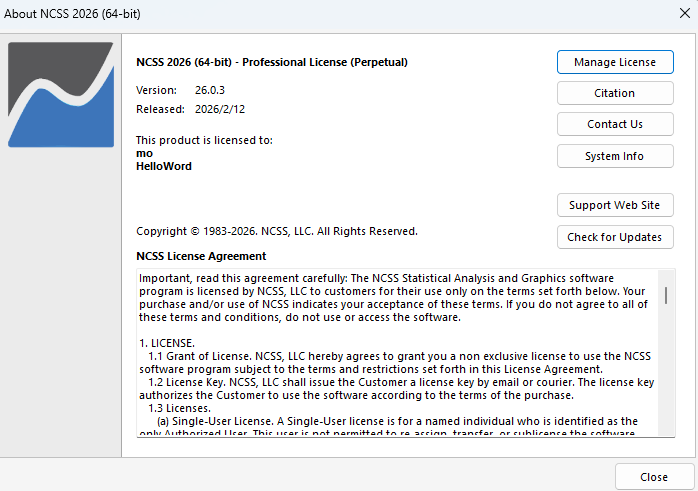Click the '1.2 License Key' line
The width and height of the screenshot is (698, 491).
click(401, 382)
